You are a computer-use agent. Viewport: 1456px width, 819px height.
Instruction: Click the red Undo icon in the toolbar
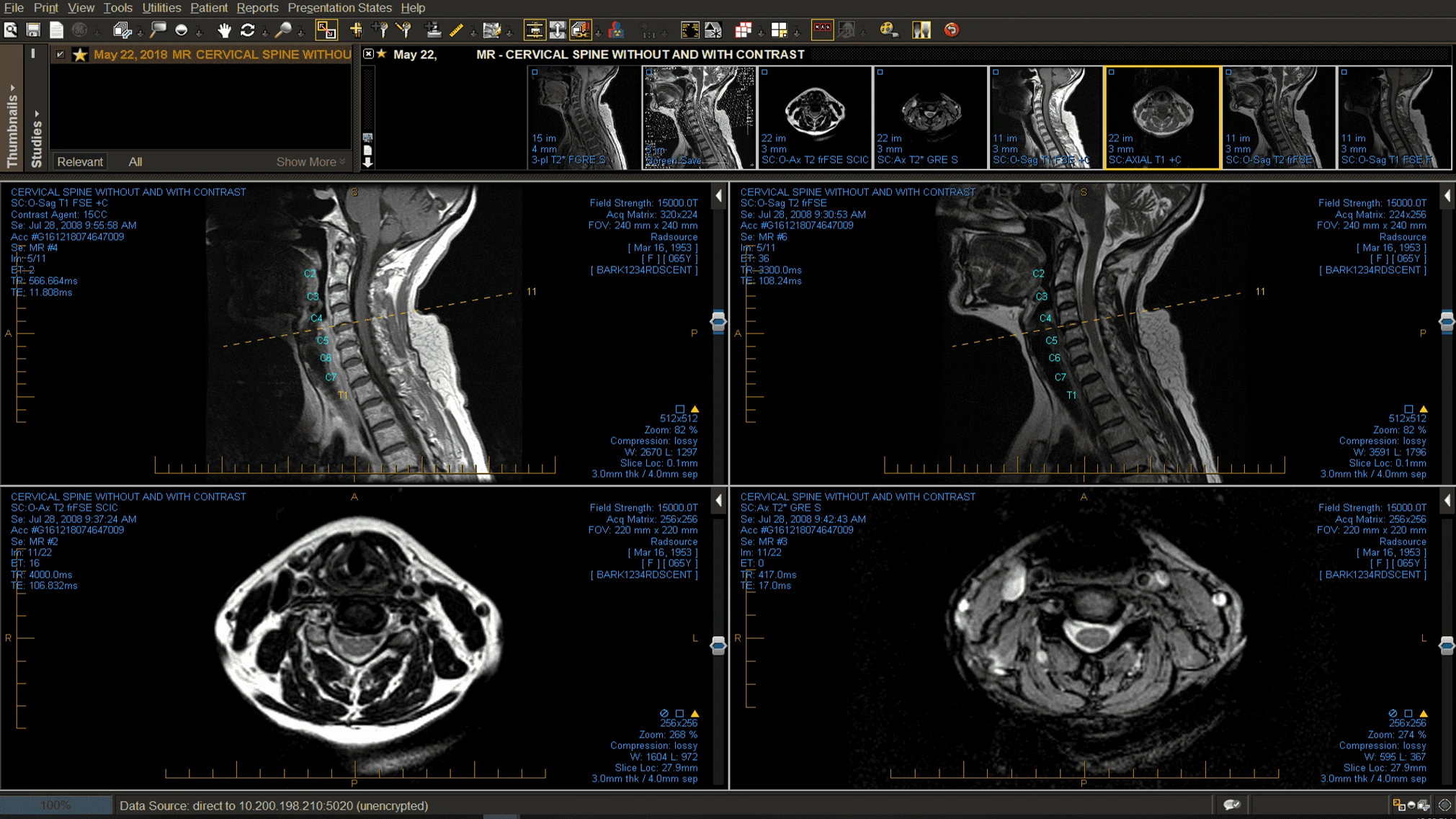(x=952, y=31)
